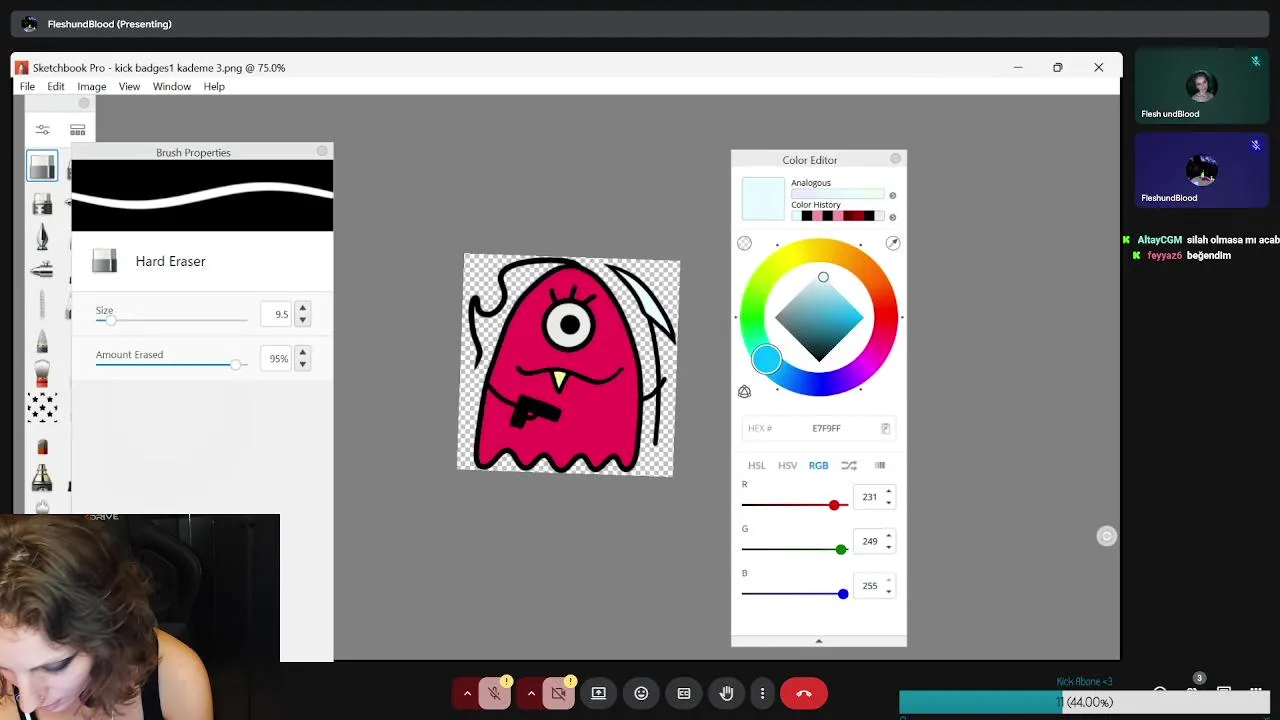Toggle the muted microphone button
This screenshot has width=1280, height=720.
(494, 693)
